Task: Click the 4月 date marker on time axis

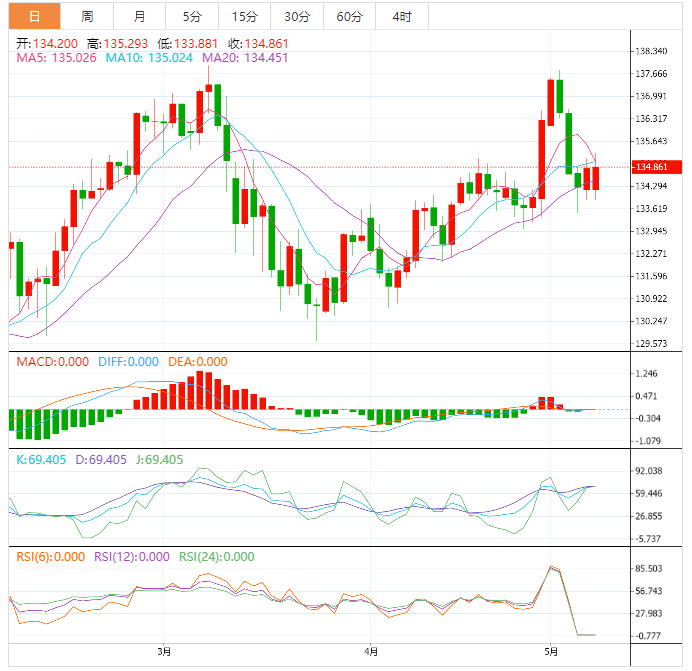Action: pyautogui.click(x=370, y=652)
